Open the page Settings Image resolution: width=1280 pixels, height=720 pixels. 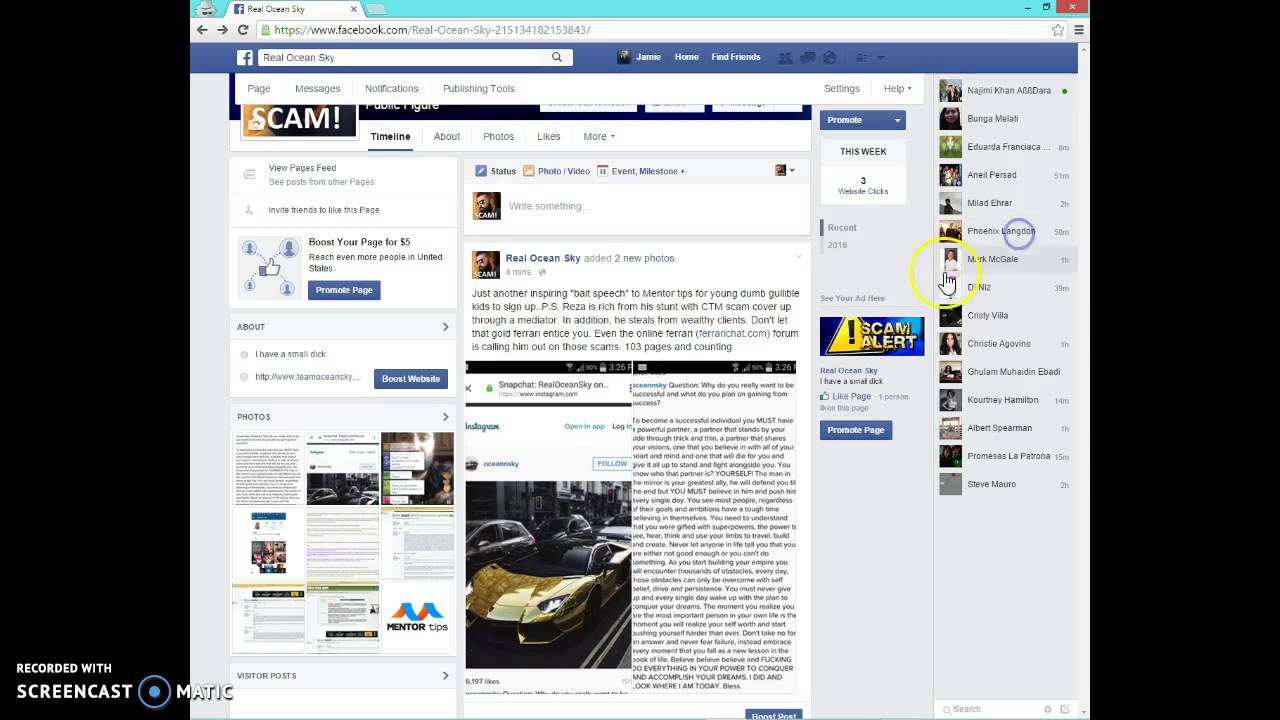(x=842, y=88)
